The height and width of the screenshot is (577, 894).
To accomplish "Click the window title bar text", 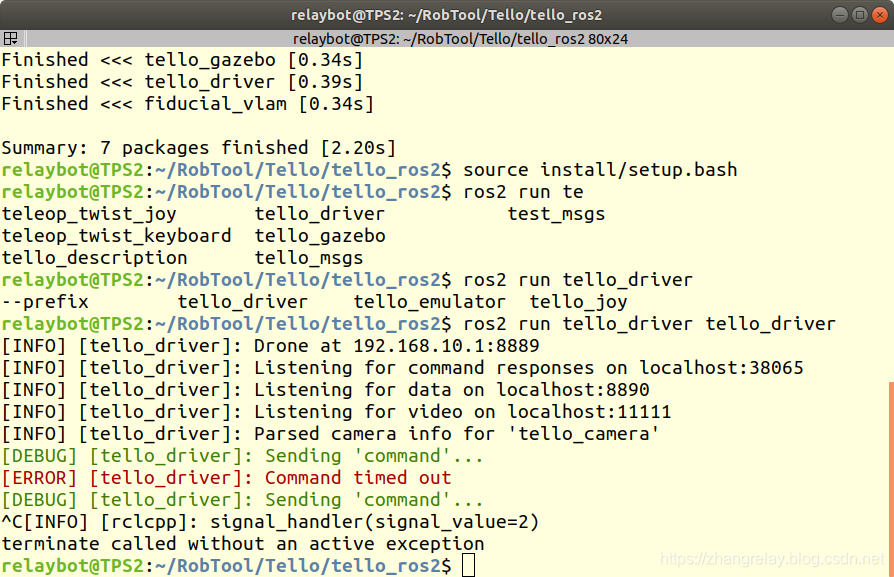I will click(446, 15).
